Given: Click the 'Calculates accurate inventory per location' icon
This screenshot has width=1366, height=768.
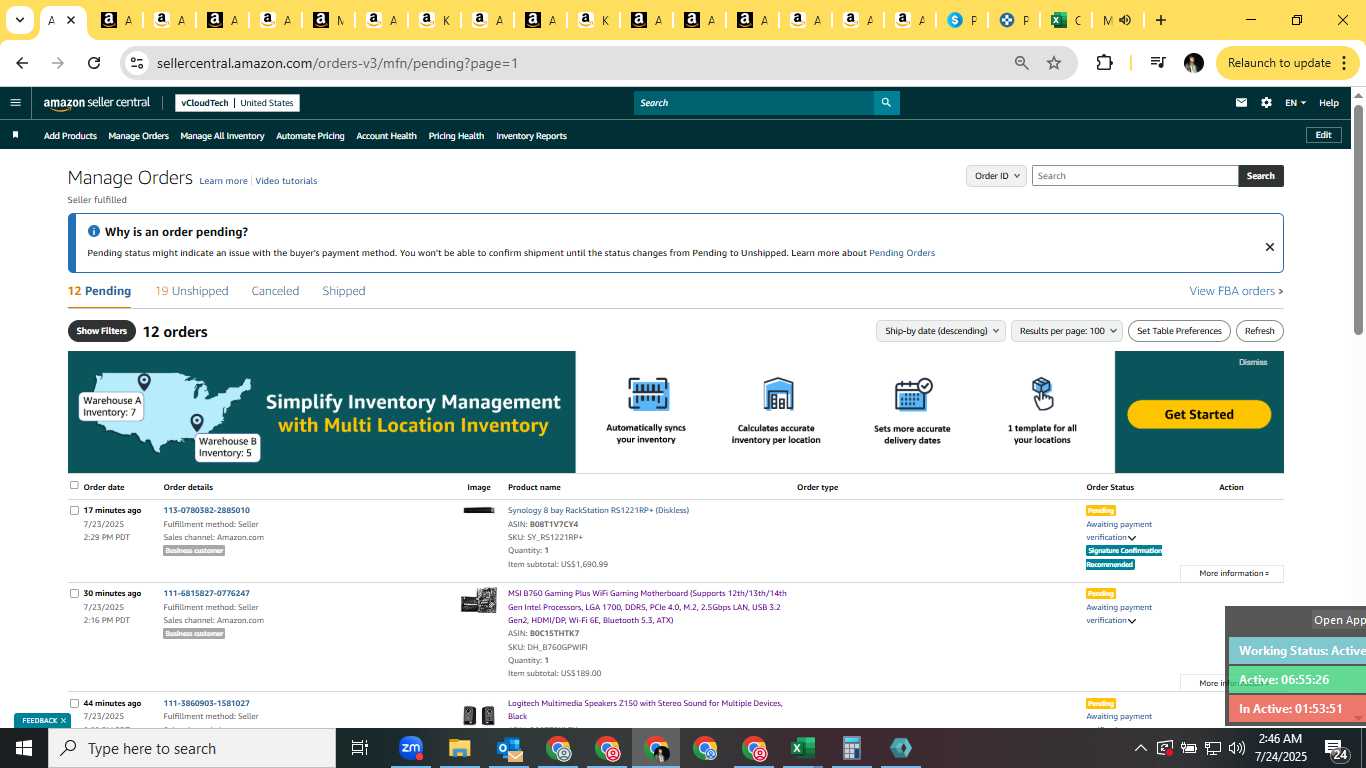Looking at the screenshot, I should (777, 394).
